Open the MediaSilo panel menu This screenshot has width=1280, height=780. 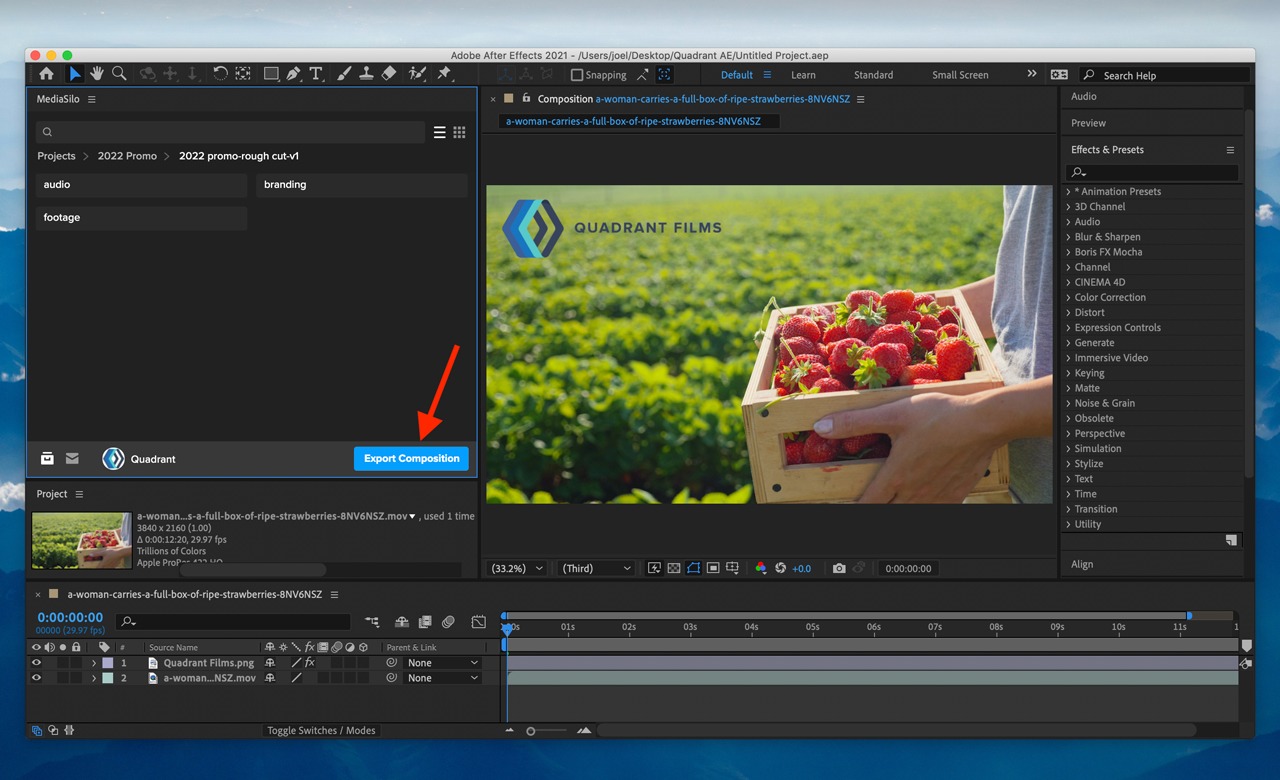(x=92, y=99)
